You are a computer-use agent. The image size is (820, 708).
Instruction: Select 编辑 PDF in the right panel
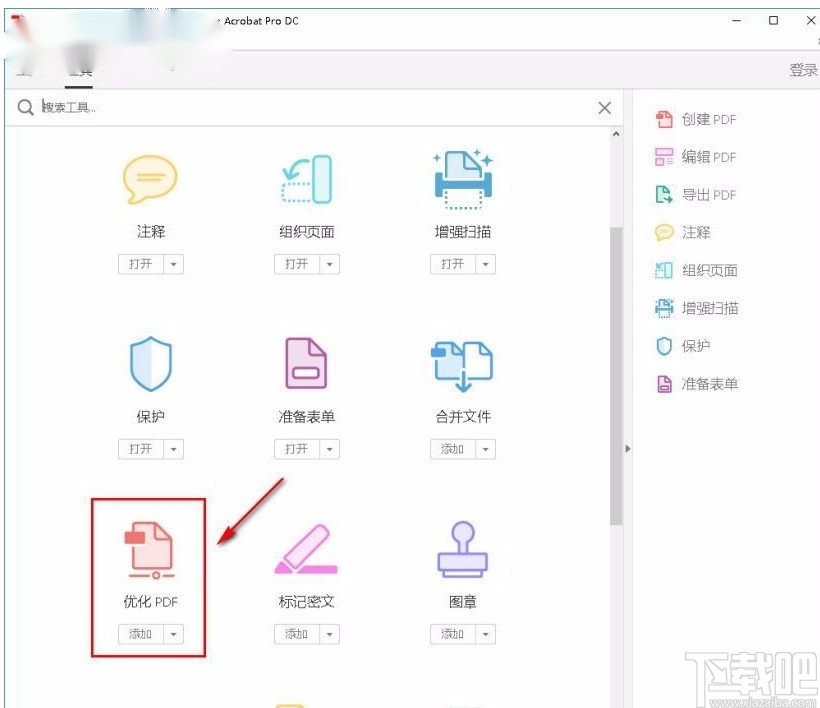tap(709, 157)
